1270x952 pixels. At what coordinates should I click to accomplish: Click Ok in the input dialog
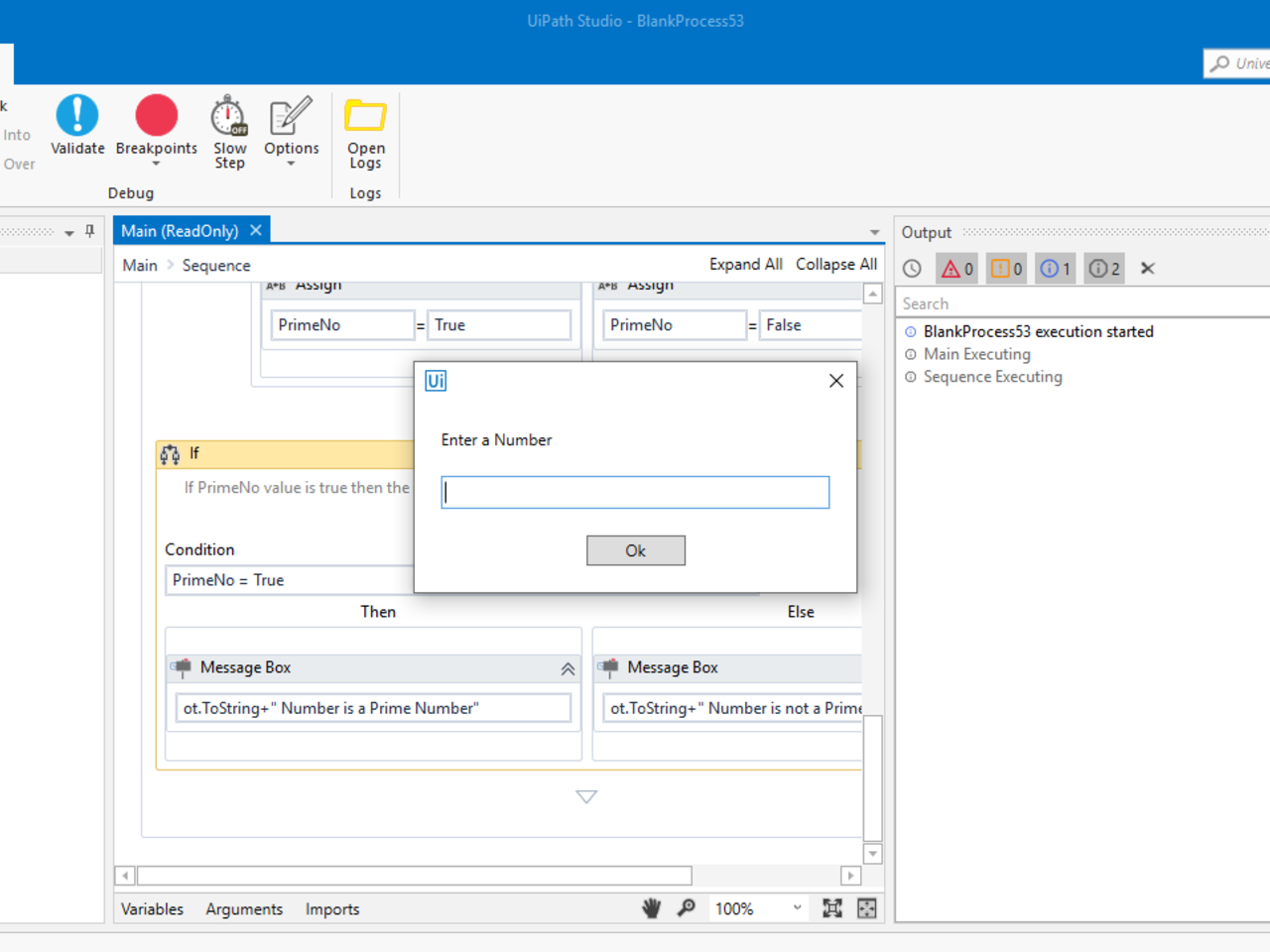636,550
